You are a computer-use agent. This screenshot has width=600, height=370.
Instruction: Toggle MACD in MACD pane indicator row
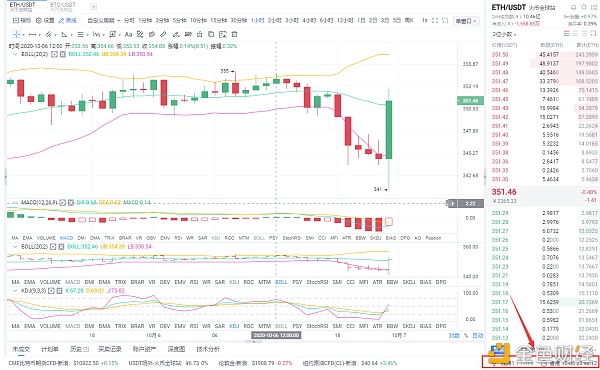pos(66,238)
